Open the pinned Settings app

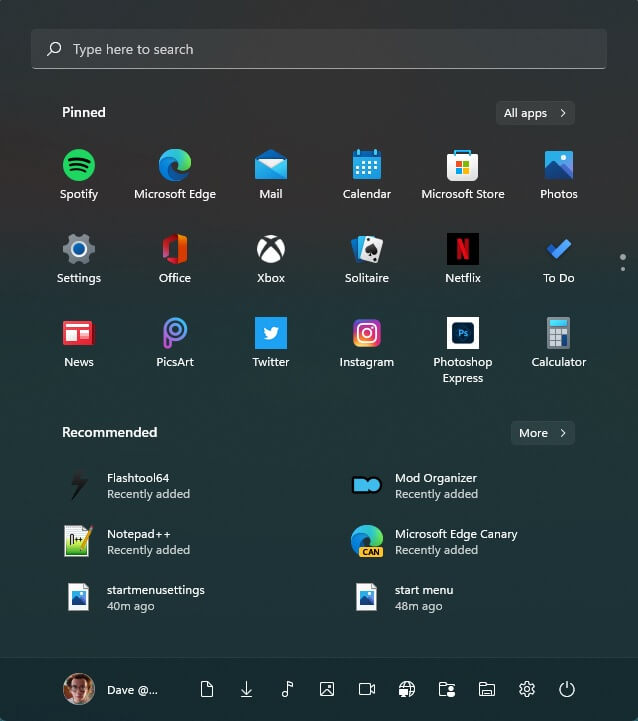coord(79,258)
